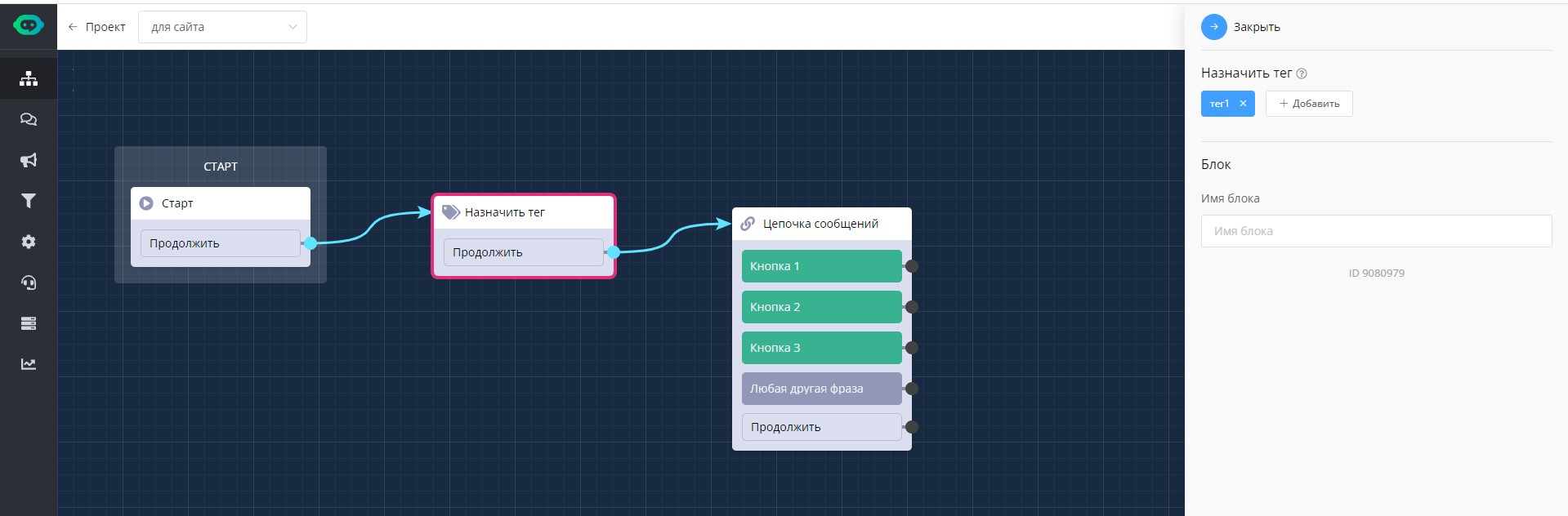
Task: Open the analytics chart icon
Action: 29,364
